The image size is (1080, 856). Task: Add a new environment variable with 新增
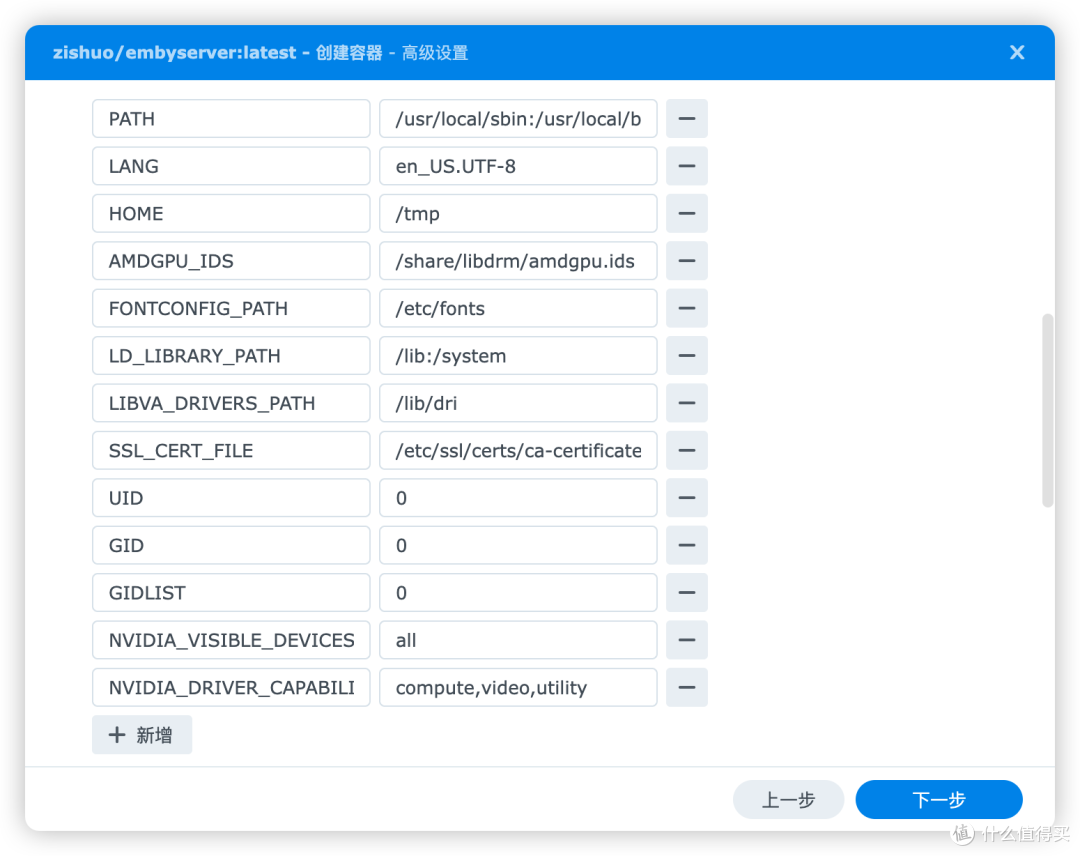(141, 734)
